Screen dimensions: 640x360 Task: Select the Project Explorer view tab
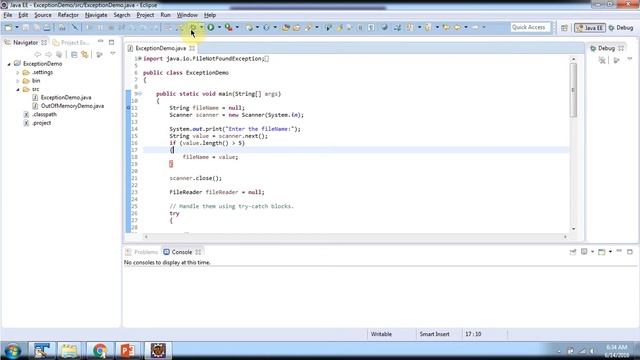click(x=71, y=42)
